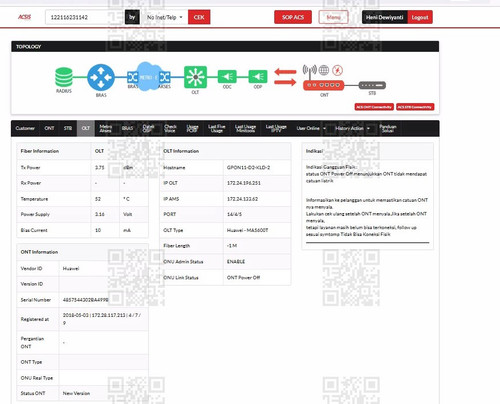Click ACS ONT Connectivity button

point(374,107)
